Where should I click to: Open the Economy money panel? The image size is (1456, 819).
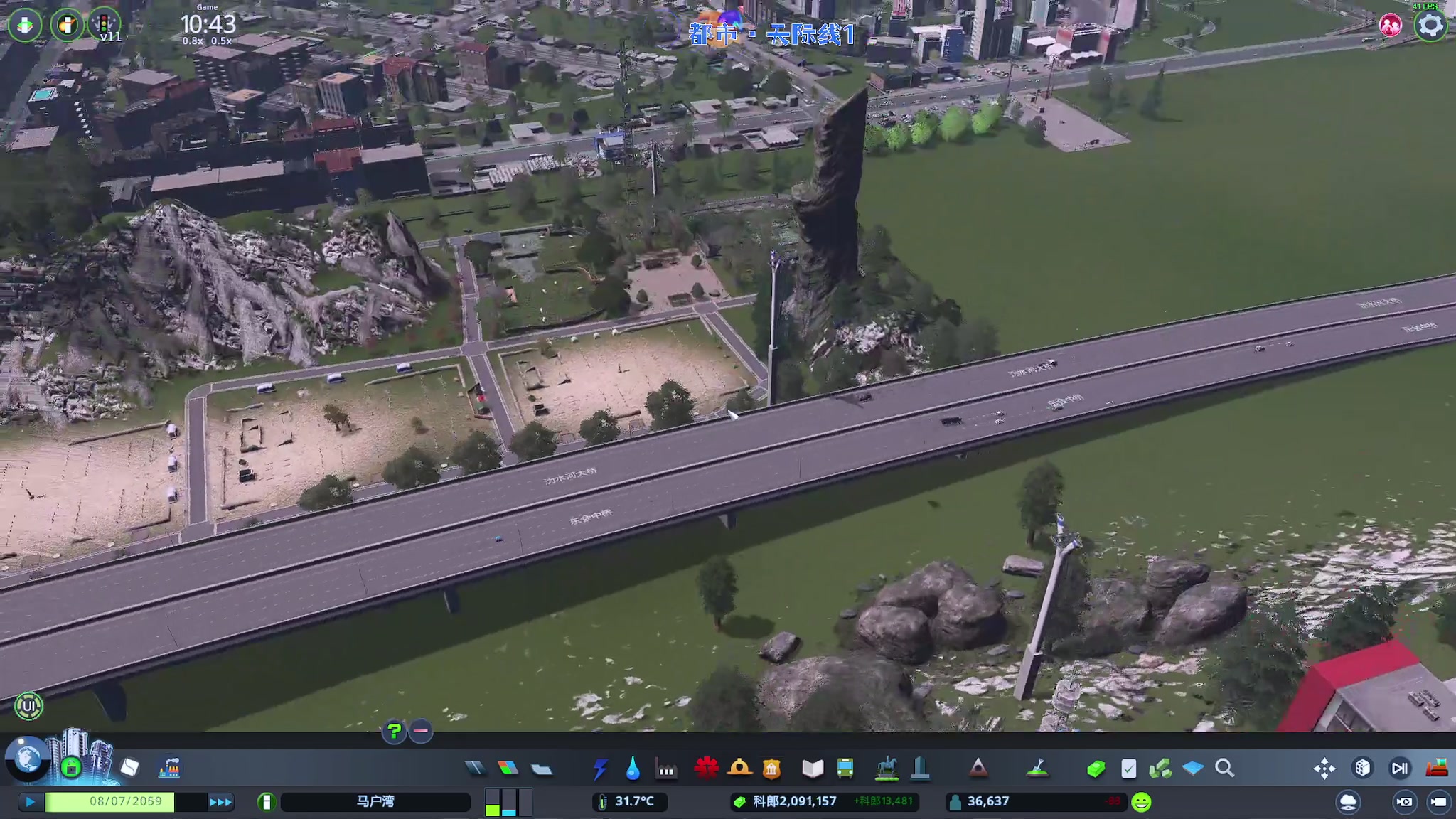(1096, 769)
